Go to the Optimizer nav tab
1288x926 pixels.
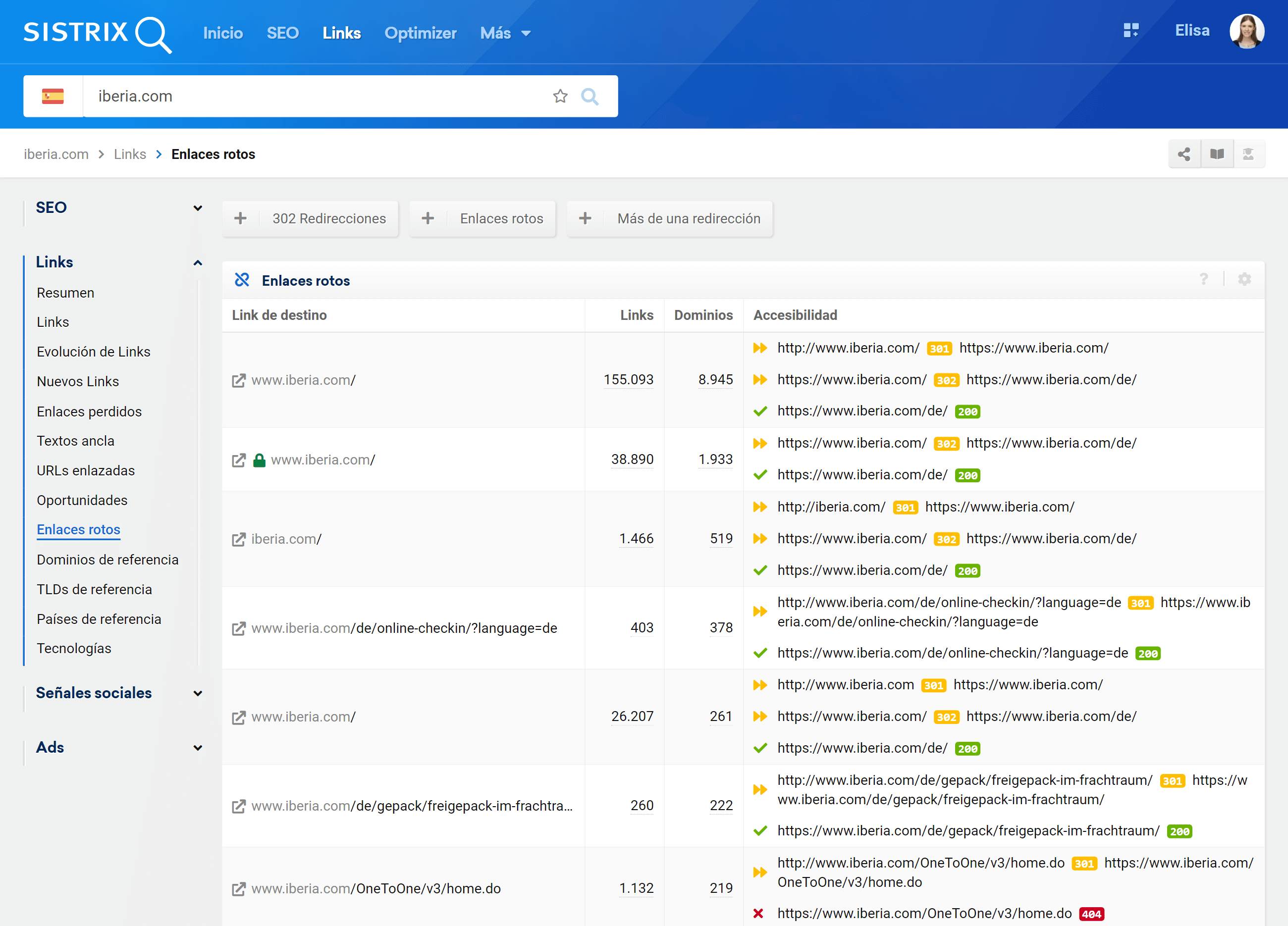pos(420,34)
